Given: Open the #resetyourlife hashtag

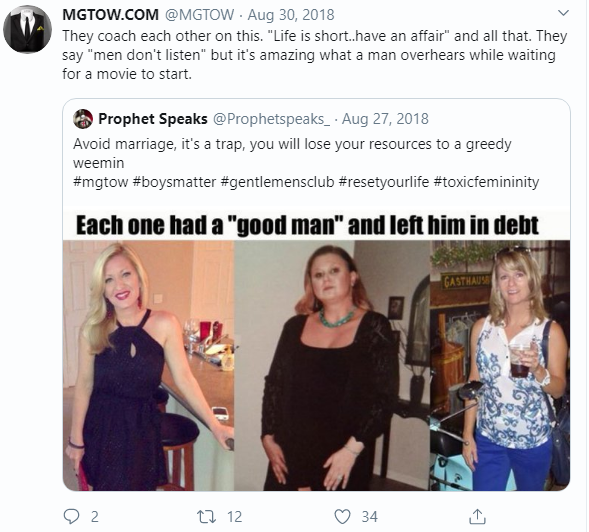Looking at the screenshot, I should tap(384, 182).
